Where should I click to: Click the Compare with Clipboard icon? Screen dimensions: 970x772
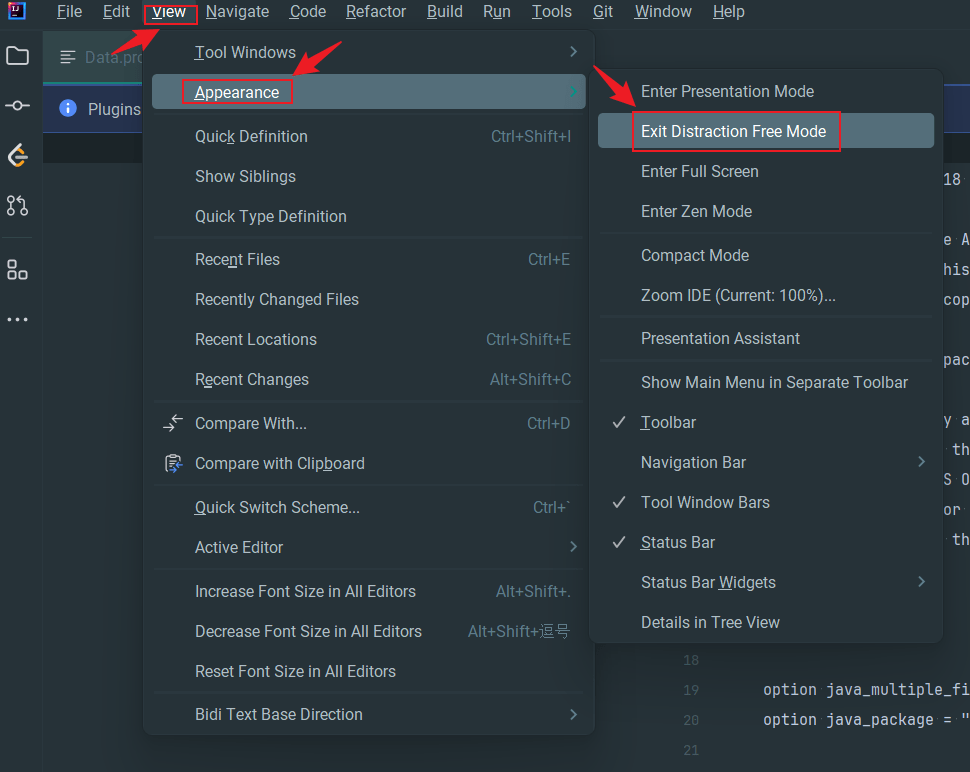click(174, 463)
